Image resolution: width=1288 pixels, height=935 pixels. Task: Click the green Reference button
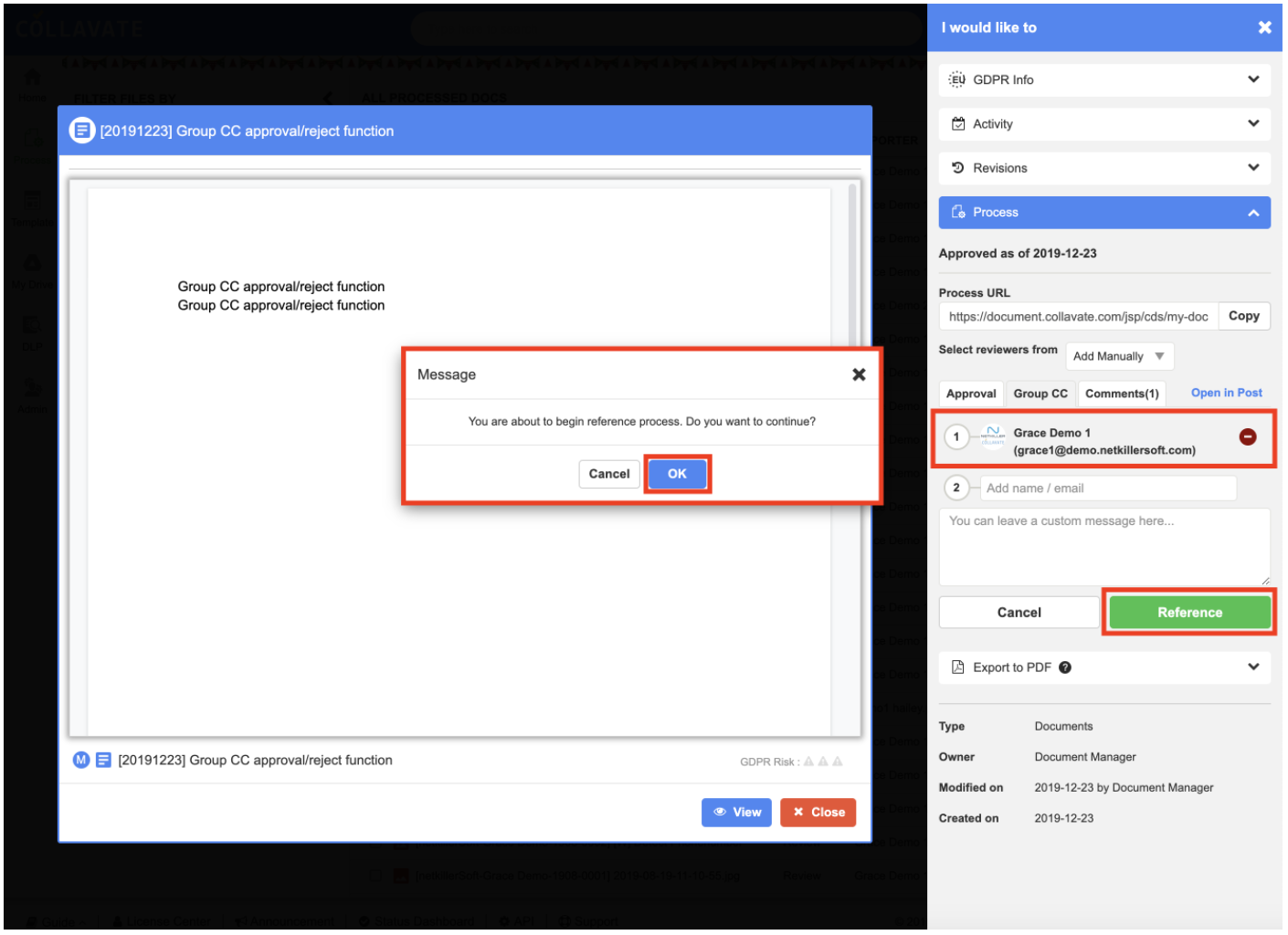click(x=1189, y=613)
